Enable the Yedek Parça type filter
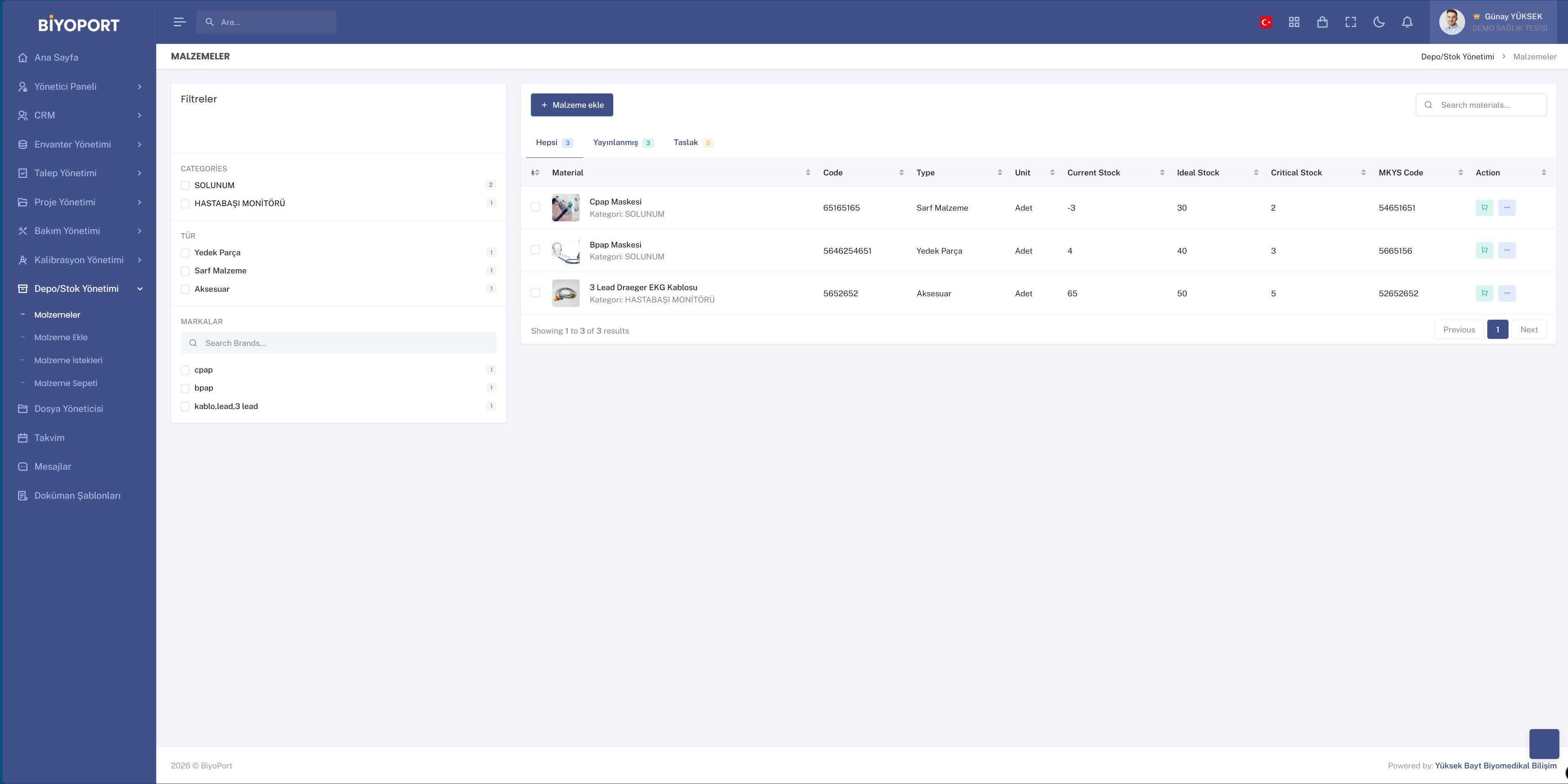Image resolution: width=1568 pixels, height=784 pixels. (x=185, y=252)
